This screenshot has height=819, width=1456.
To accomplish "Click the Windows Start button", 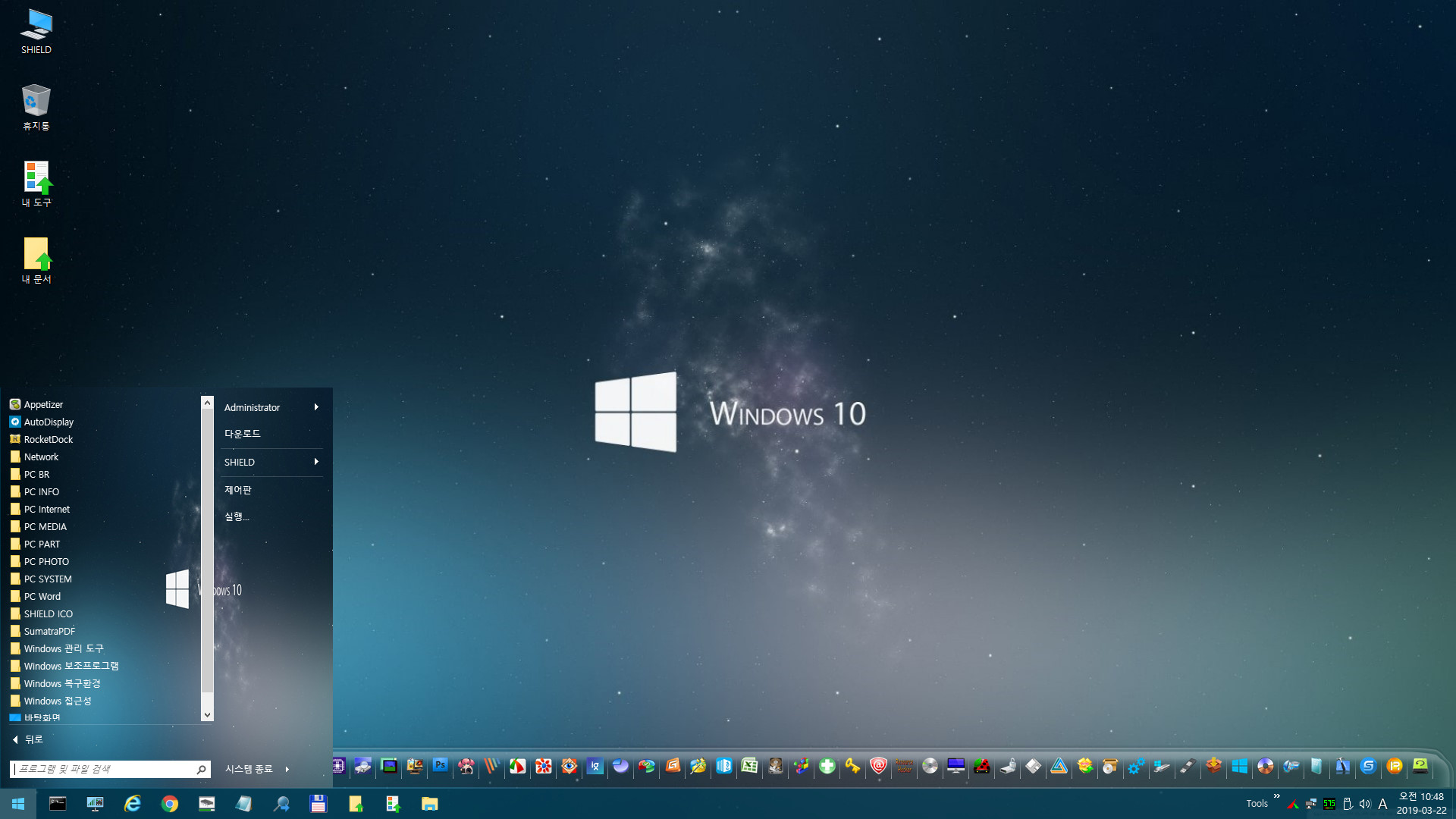I will click(18, 804).
